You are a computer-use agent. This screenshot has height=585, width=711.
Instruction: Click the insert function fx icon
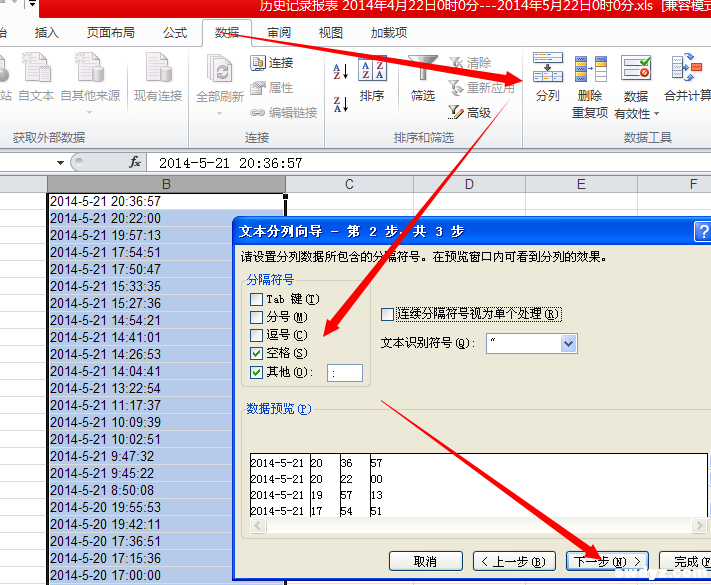pos(135,162)
